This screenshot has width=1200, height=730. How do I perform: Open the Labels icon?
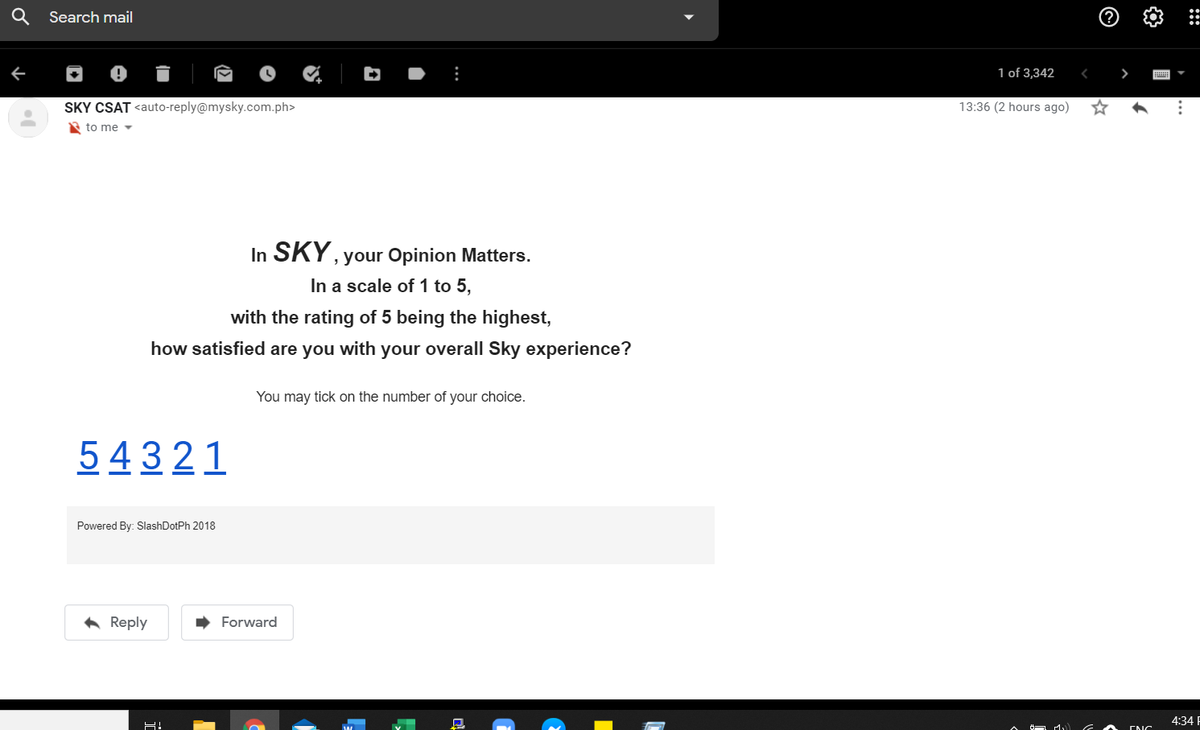click(x=417, y=73)
